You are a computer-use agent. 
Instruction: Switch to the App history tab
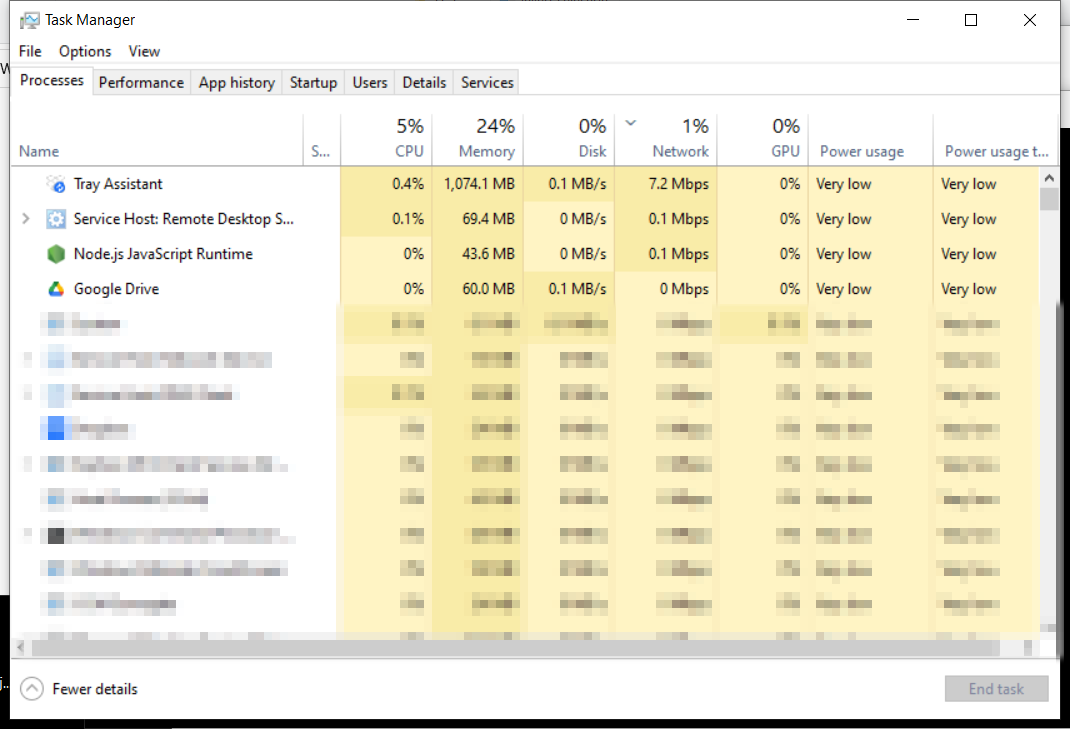click(x=237, y=83)
